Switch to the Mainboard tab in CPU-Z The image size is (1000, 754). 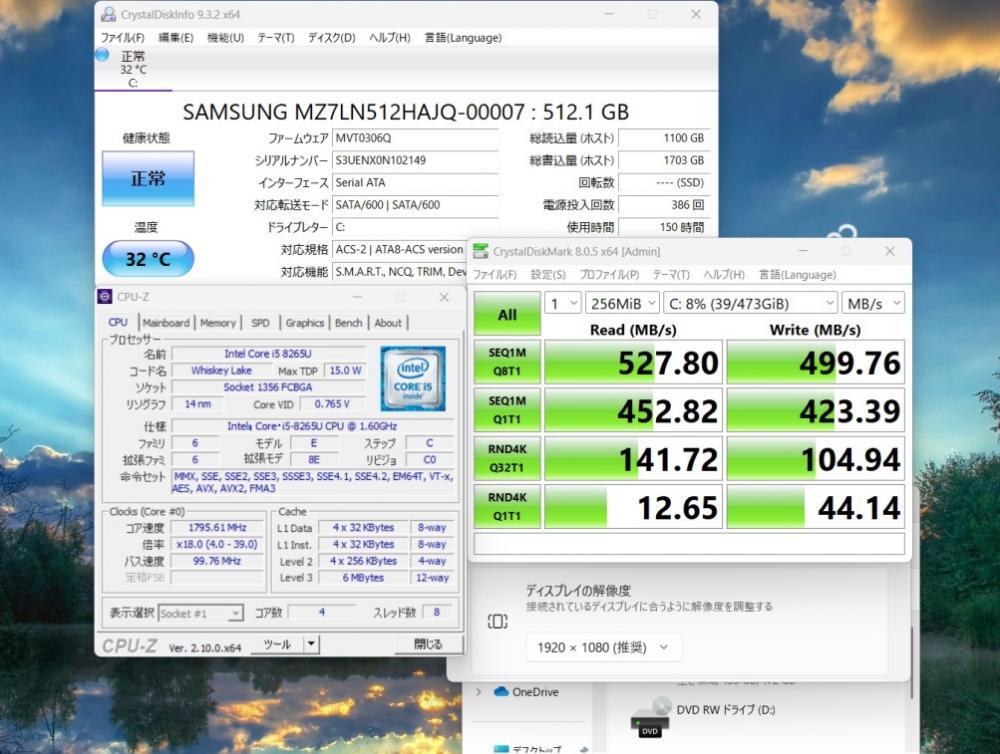tap(166, 323)
